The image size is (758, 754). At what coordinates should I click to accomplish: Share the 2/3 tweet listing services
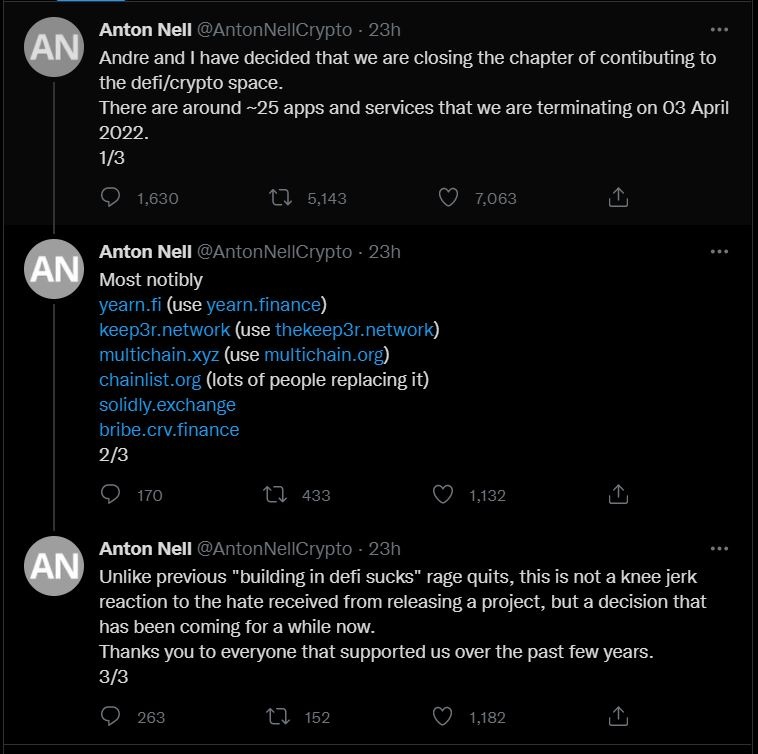pyautogui.click(x=618, y=494)
